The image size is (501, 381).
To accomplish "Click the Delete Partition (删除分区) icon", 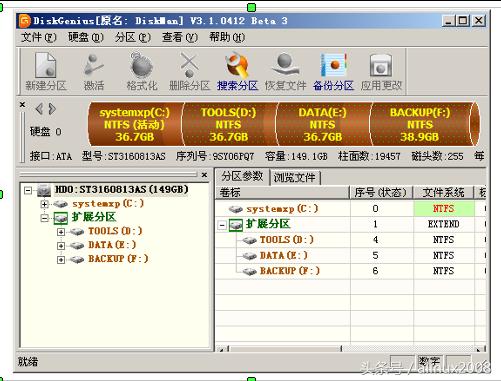I will coord(189,65).
